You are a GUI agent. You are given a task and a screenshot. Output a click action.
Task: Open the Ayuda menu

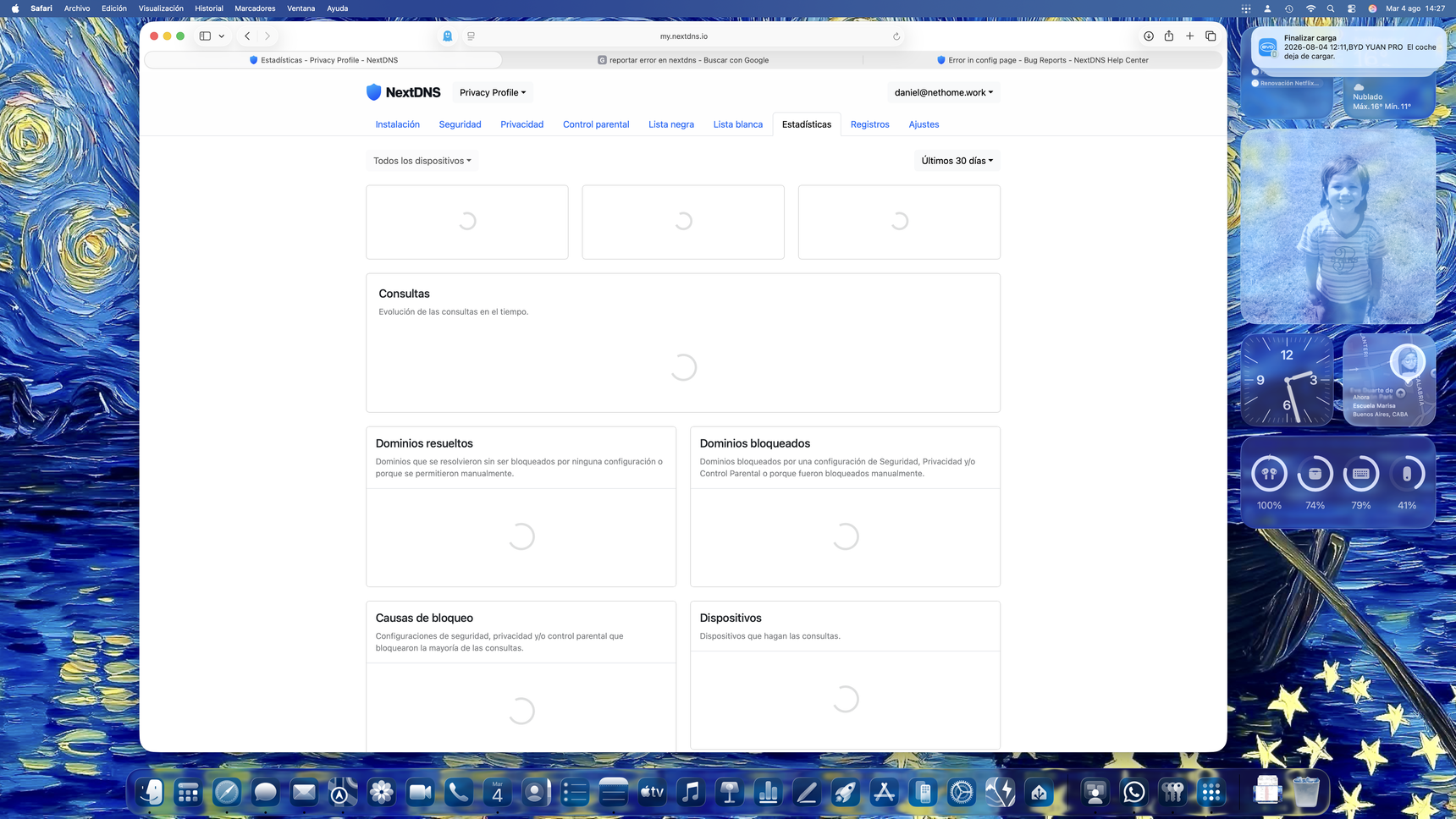pos(337,8)
